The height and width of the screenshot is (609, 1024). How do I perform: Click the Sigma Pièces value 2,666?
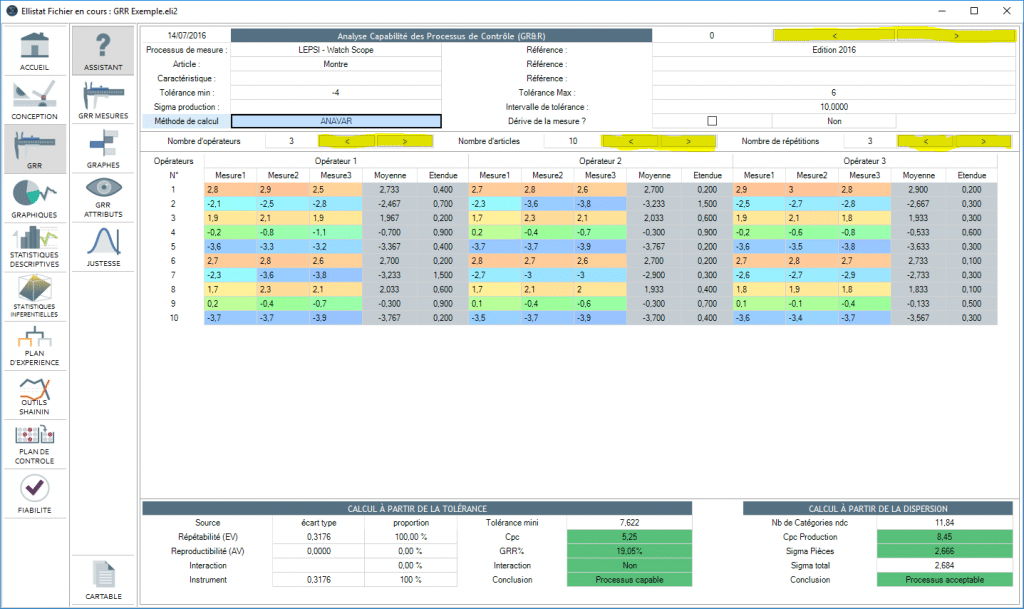(944, 551)
